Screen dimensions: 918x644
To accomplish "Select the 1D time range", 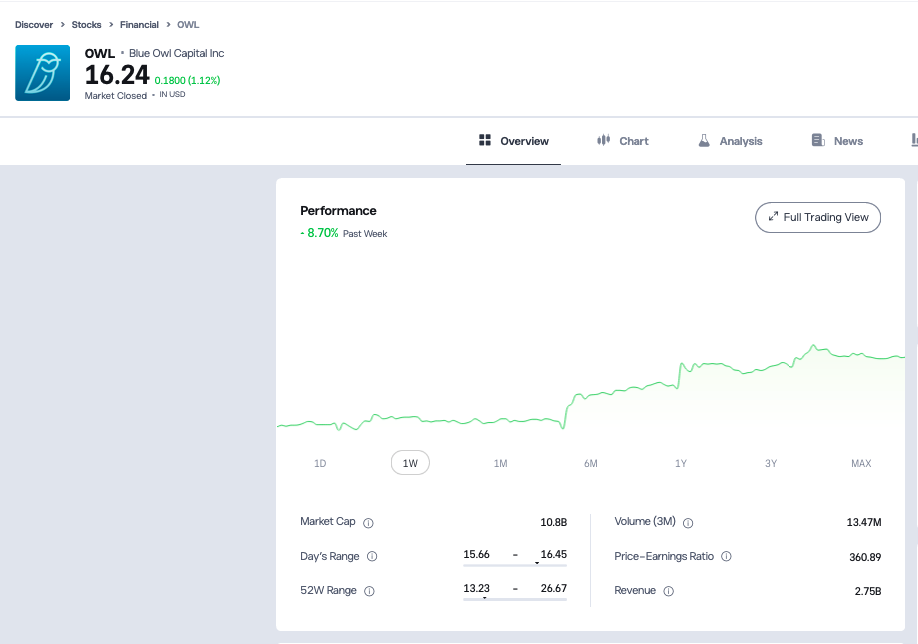I will coord(320,463).
